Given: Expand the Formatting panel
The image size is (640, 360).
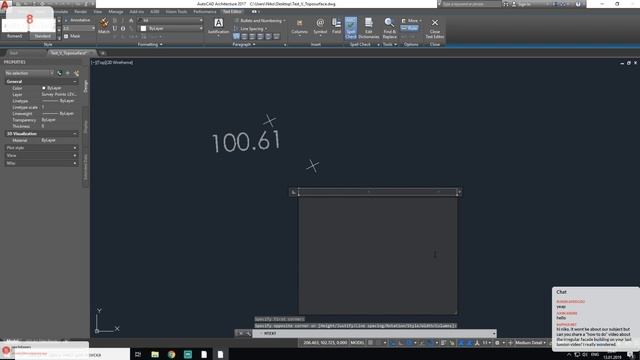Looking at the screenshot, I should click(150, 44).
